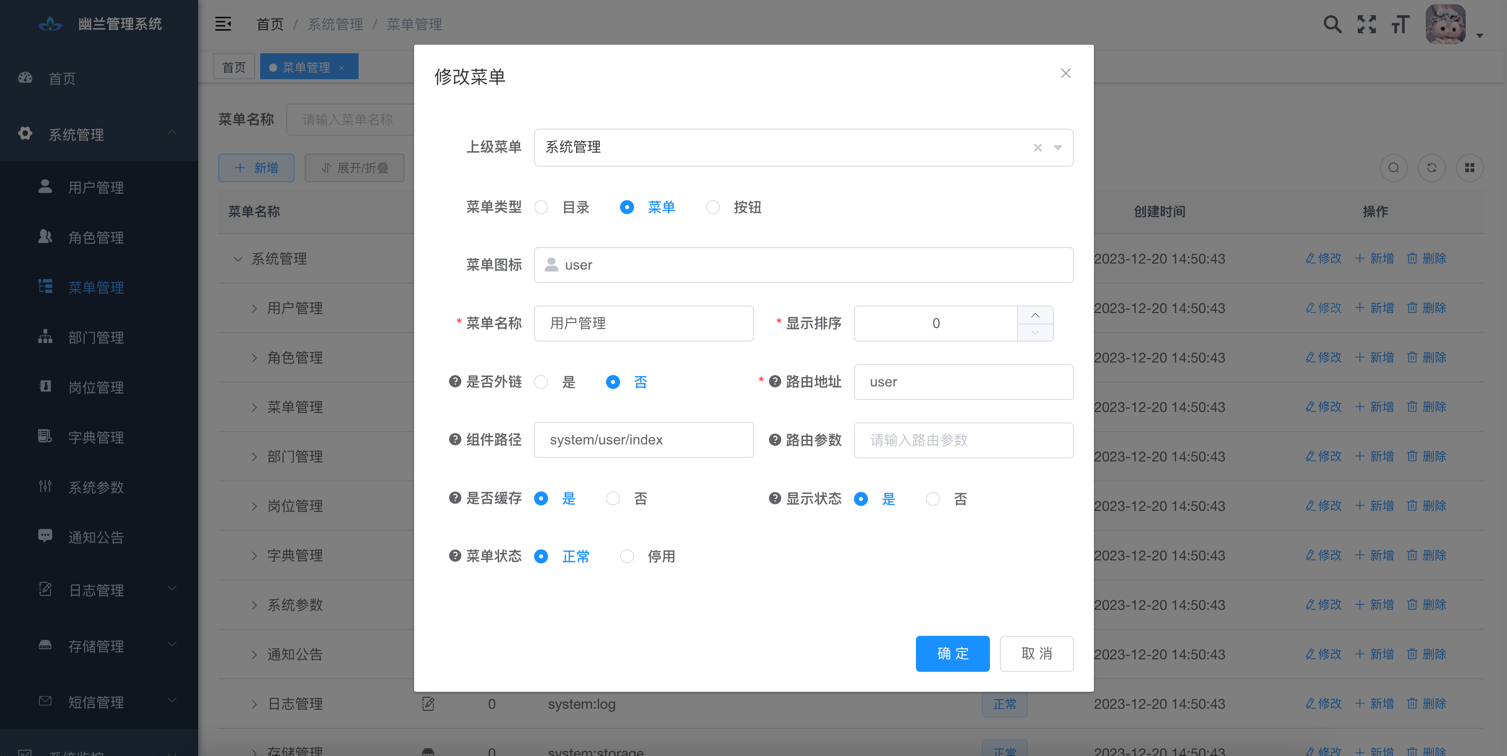1507x756 pixels.
Task: Choose 按钮 as the menu type
Action: (713, 207)
